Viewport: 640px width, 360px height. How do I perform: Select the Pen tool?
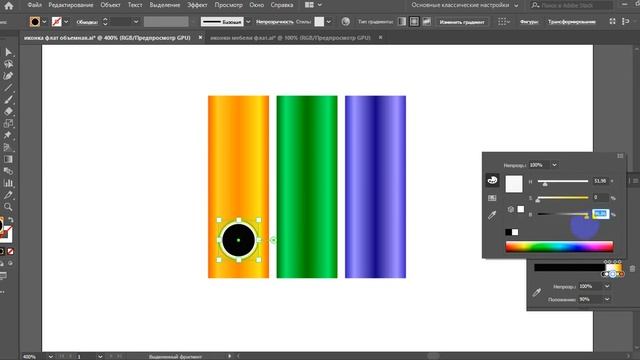[8, 76]
